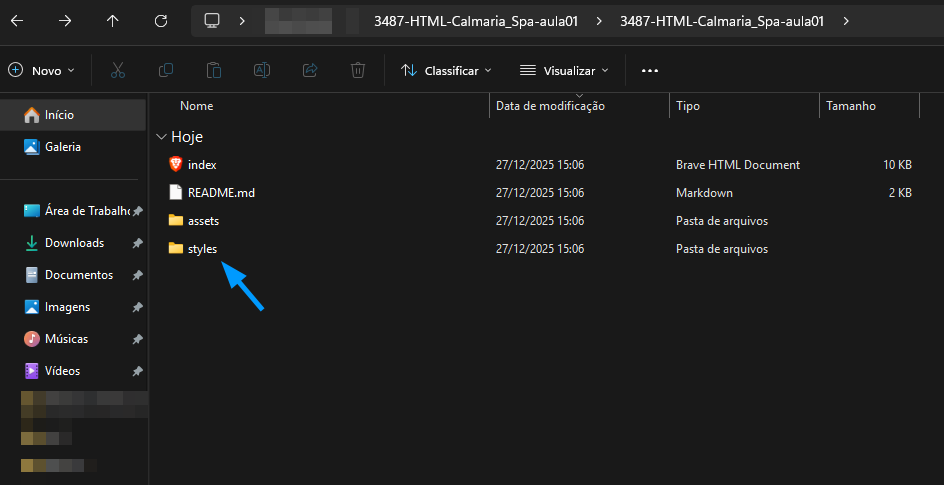The height and width of the screenshot is (485, 944).
Task: Click the pin icon beside Documentos
Action: coord(138,275)
